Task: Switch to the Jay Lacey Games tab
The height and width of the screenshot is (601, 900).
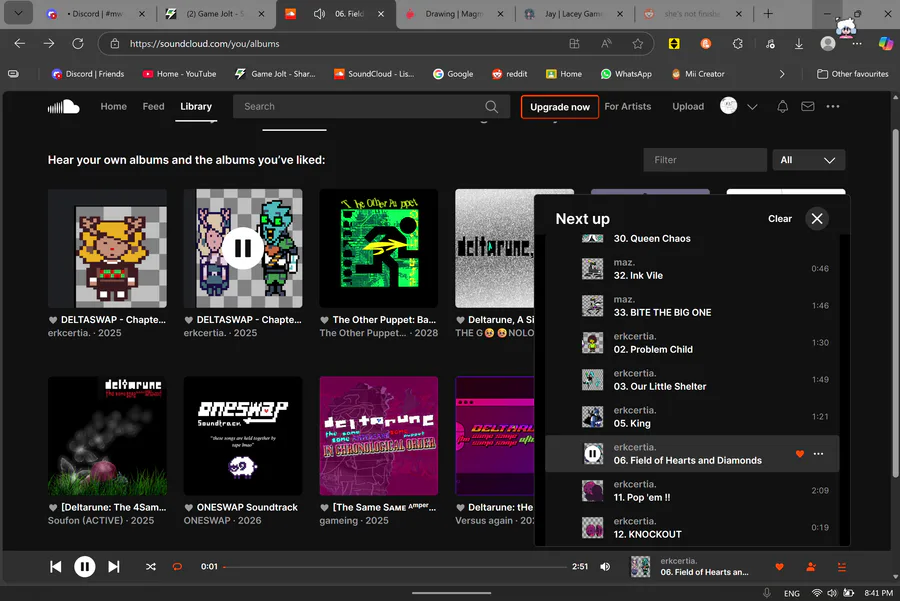Action: 573,14
